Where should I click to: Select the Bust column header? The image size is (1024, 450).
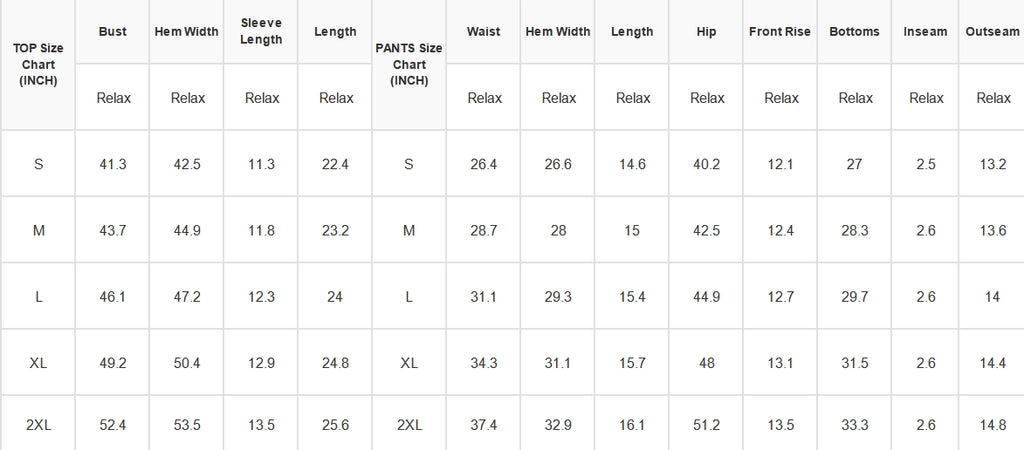[112, 31]
